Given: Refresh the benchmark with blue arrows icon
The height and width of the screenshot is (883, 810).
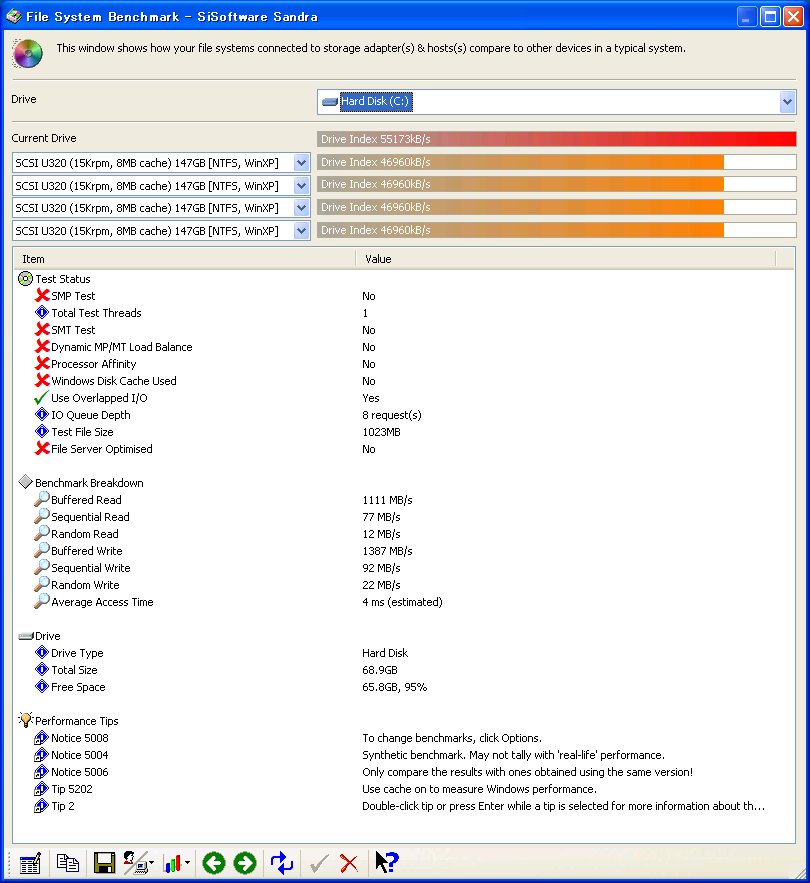Looking at the screenshot, I should pos(282,863).
